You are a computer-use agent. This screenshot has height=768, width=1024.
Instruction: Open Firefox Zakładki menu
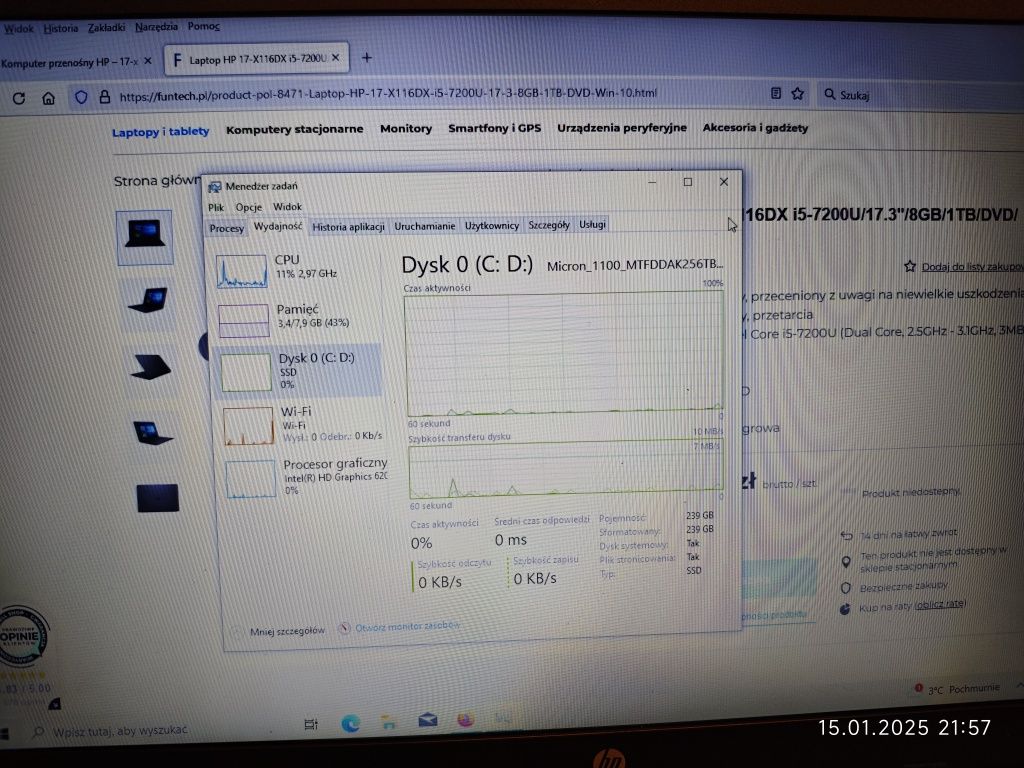(106, 27)
